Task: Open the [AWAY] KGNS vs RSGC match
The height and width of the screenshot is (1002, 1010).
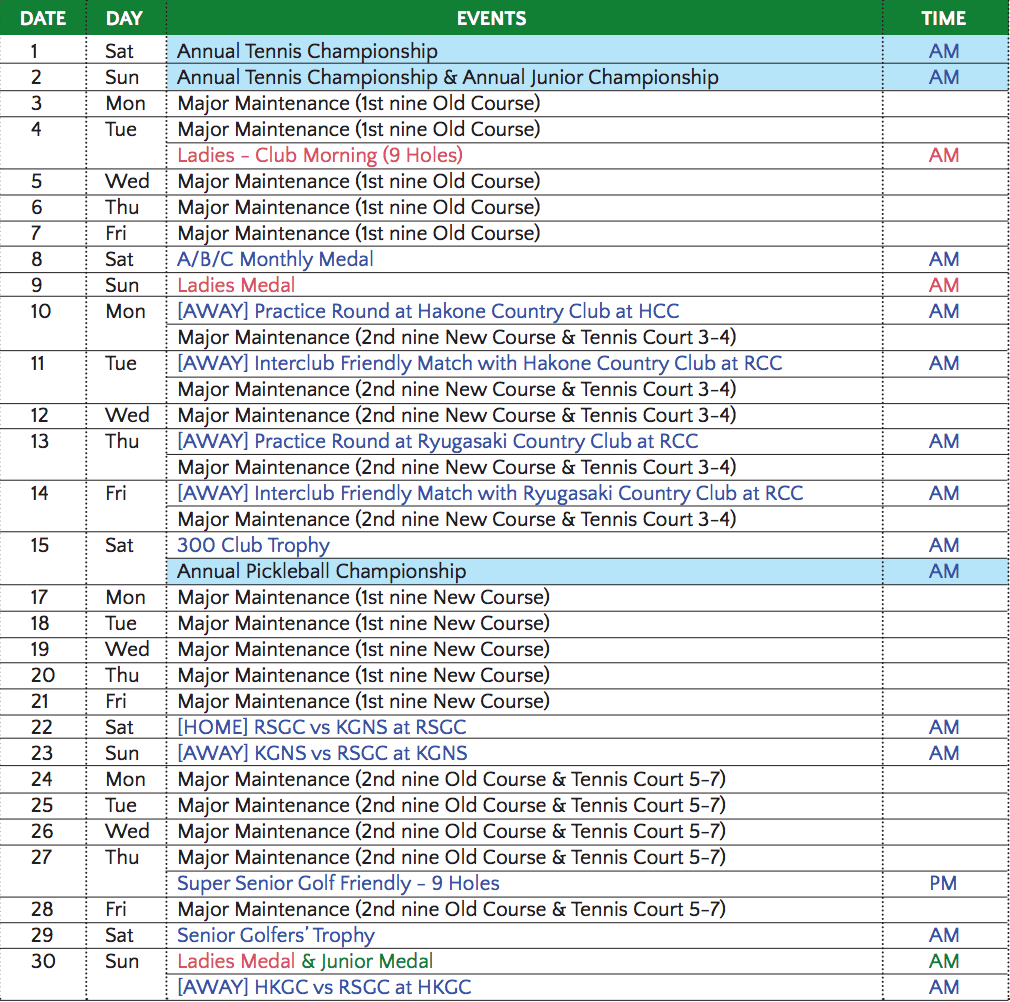Action: point(322,753)
